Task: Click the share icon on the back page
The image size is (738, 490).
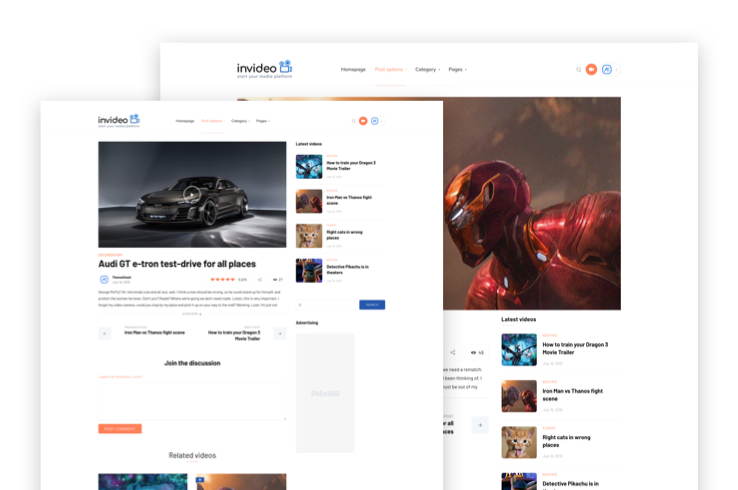Action: pyautogui.click(x=452, y=352)
